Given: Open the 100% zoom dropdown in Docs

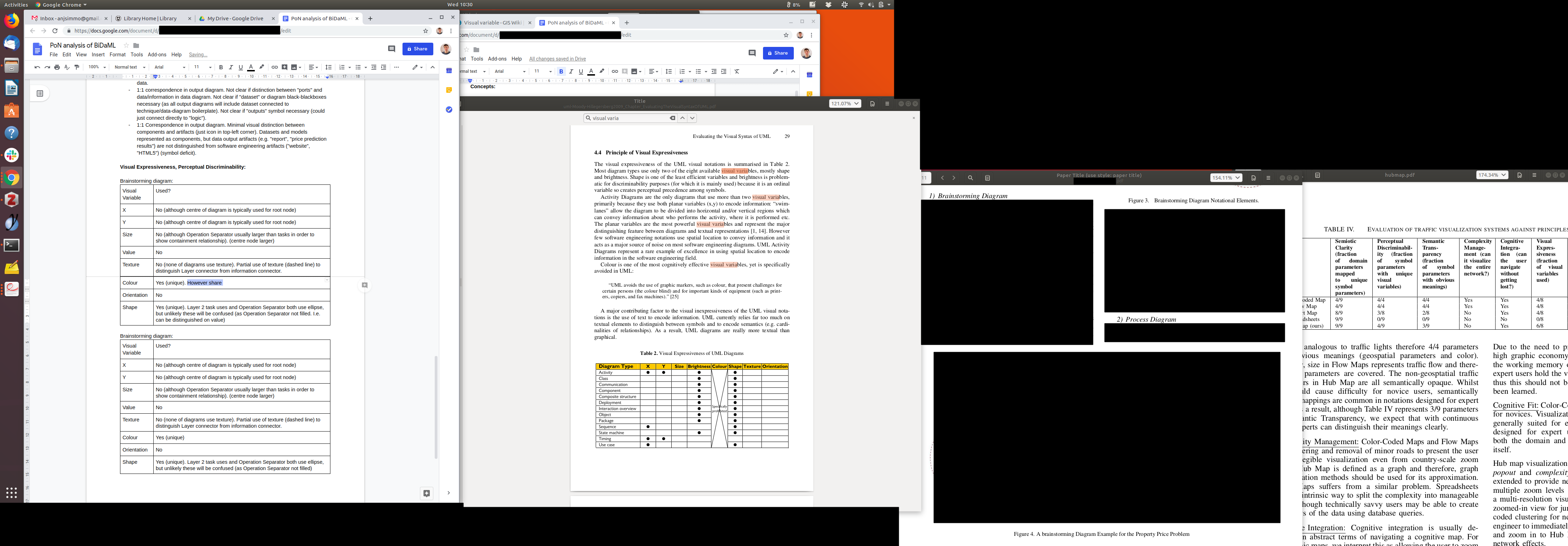Looking at the screenshot, I should tap(97, 68).
